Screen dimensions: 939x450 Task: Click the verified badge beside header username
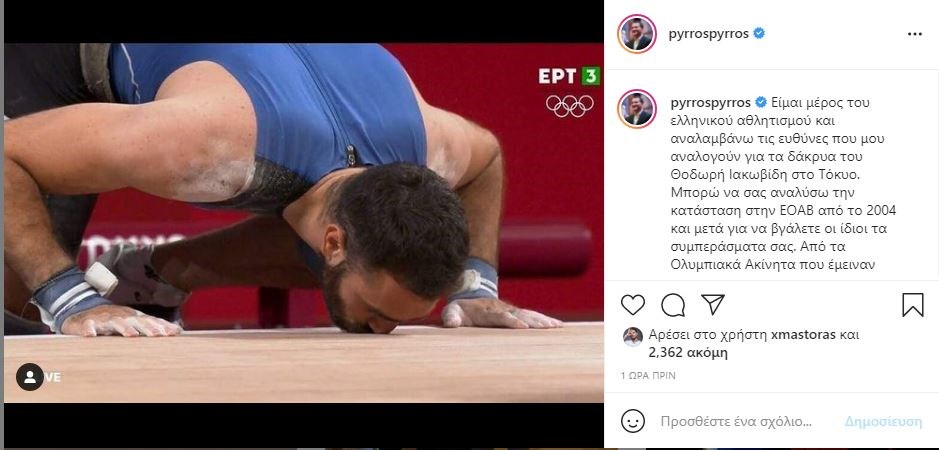[x=759, y=34]
